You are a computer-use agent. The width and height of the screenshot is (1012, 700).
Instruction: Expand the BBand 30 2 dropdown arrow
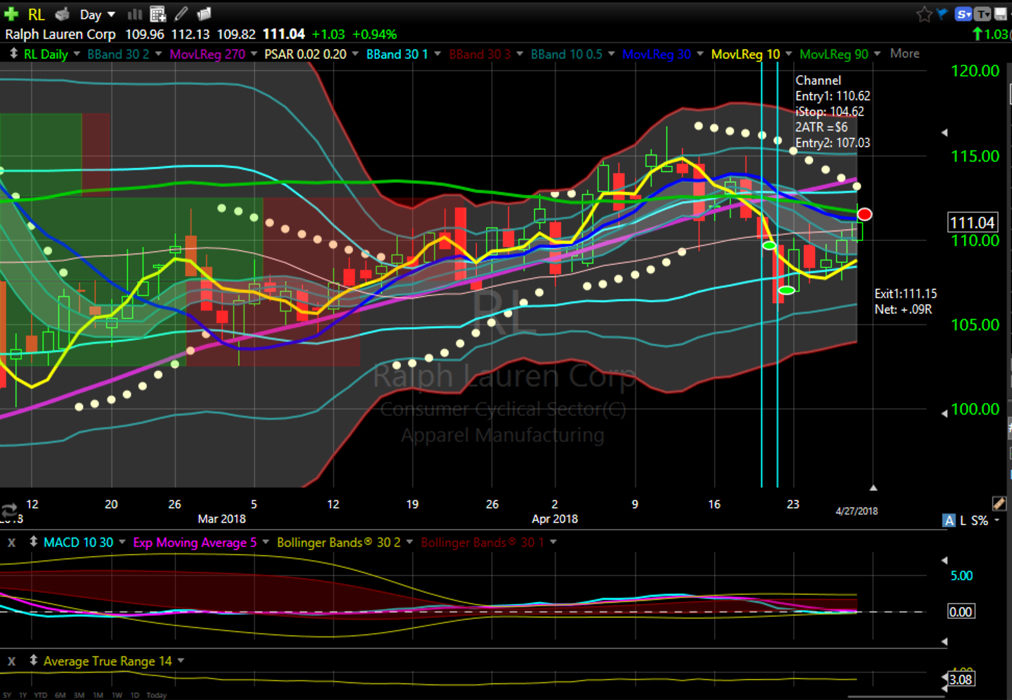159,54
